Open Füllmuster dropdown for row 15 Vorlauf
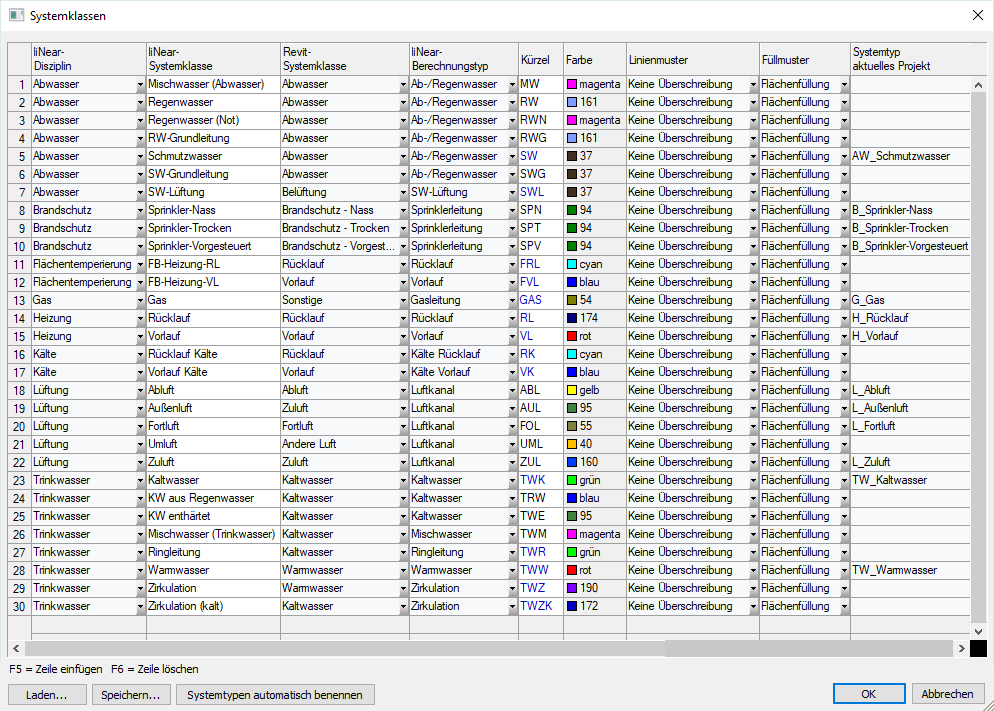 (x=844, y=336)
